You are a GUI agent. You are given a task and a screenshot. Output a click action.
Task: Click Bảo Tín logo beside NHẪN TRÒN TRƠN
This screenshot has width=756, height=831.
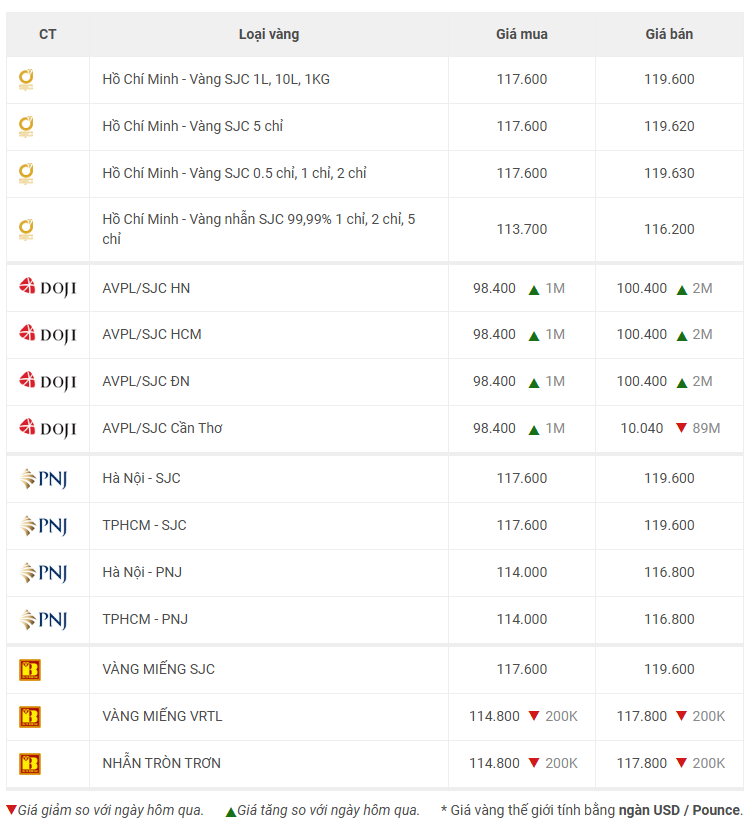point(30,764)
